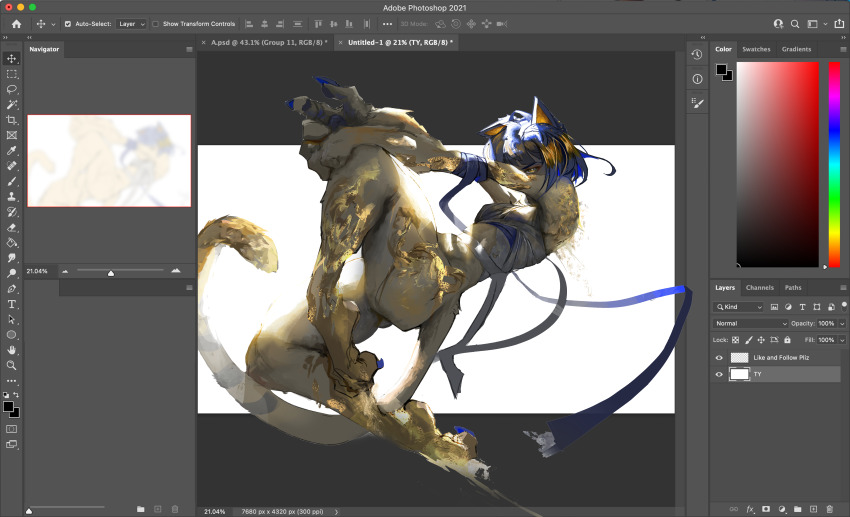Hide the 'Like and Follow Pliz' layer

pyautogui.click(x=719, y=357)
